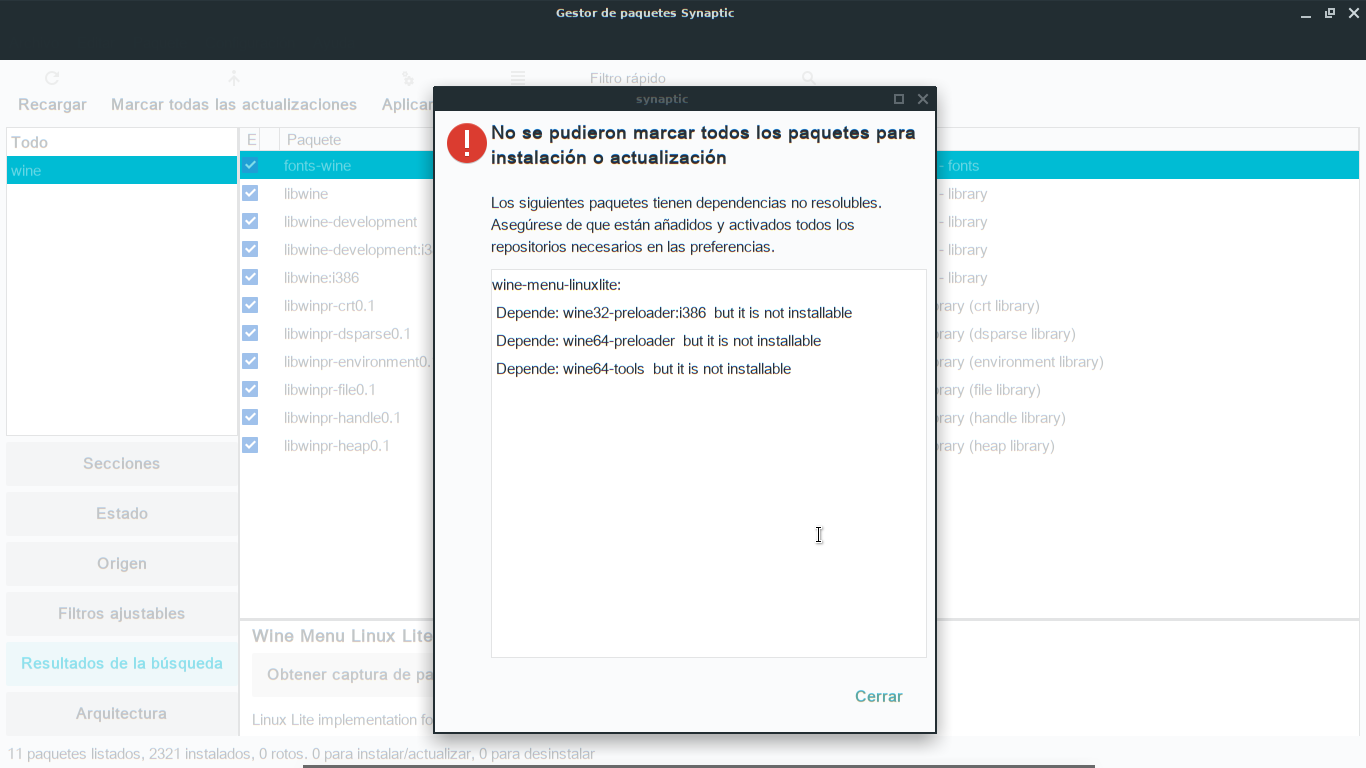Open the Estado filter panel
The height and width of the screenshot is (768, 1366).
pyautogui.click(x=122, y=513)
